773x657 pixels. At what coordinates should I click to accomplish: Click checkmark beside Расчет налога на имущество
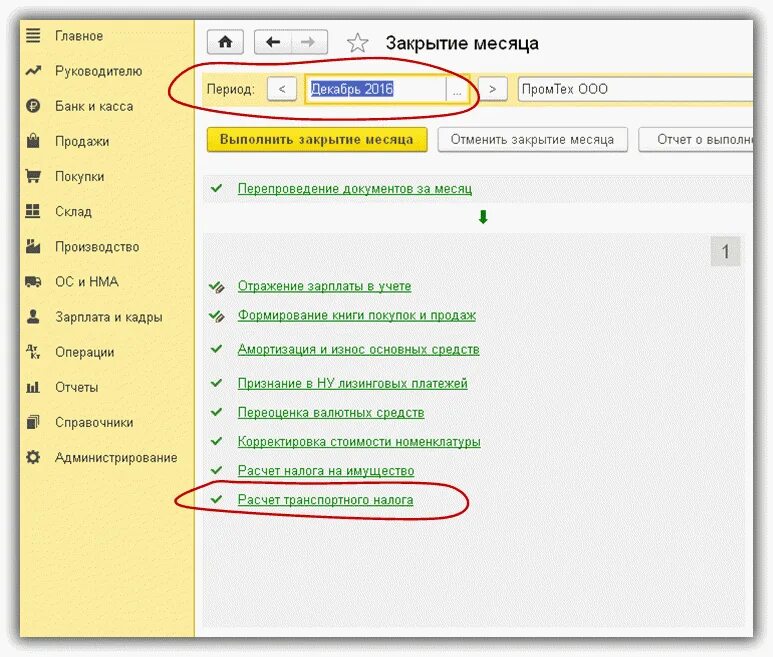216,470
